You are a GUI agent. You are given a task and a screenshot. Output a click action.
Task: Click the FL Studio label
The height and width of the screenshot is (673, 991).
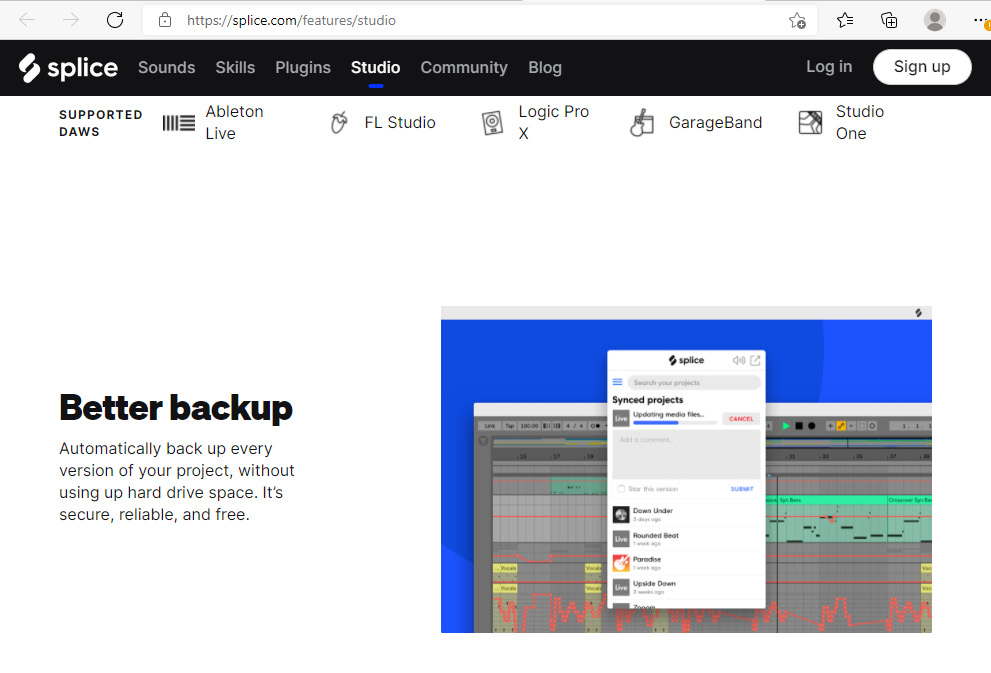400,123
